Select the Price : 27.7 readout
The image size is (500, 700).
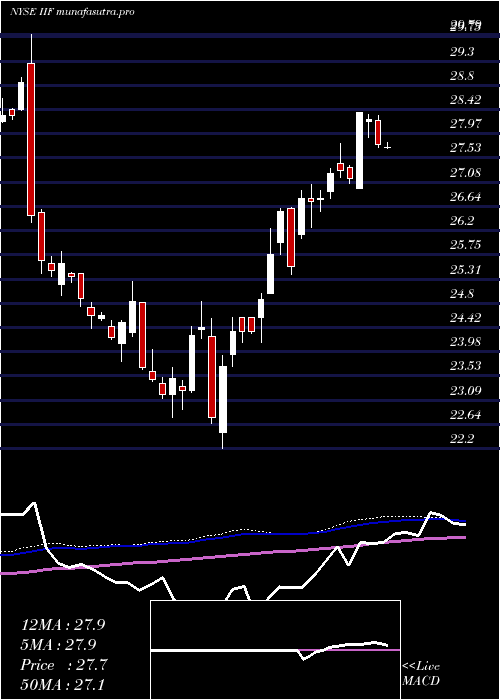[x=64, y=665]
